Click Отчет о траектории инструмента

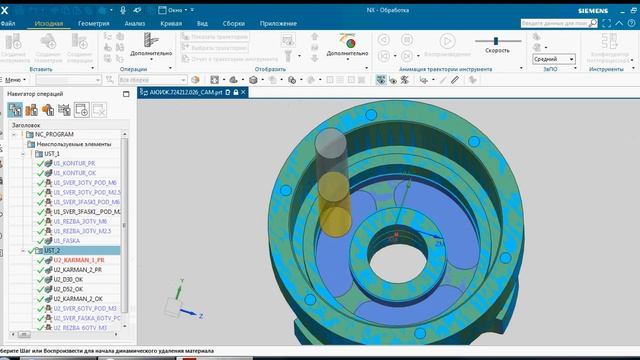coord(230,59)
